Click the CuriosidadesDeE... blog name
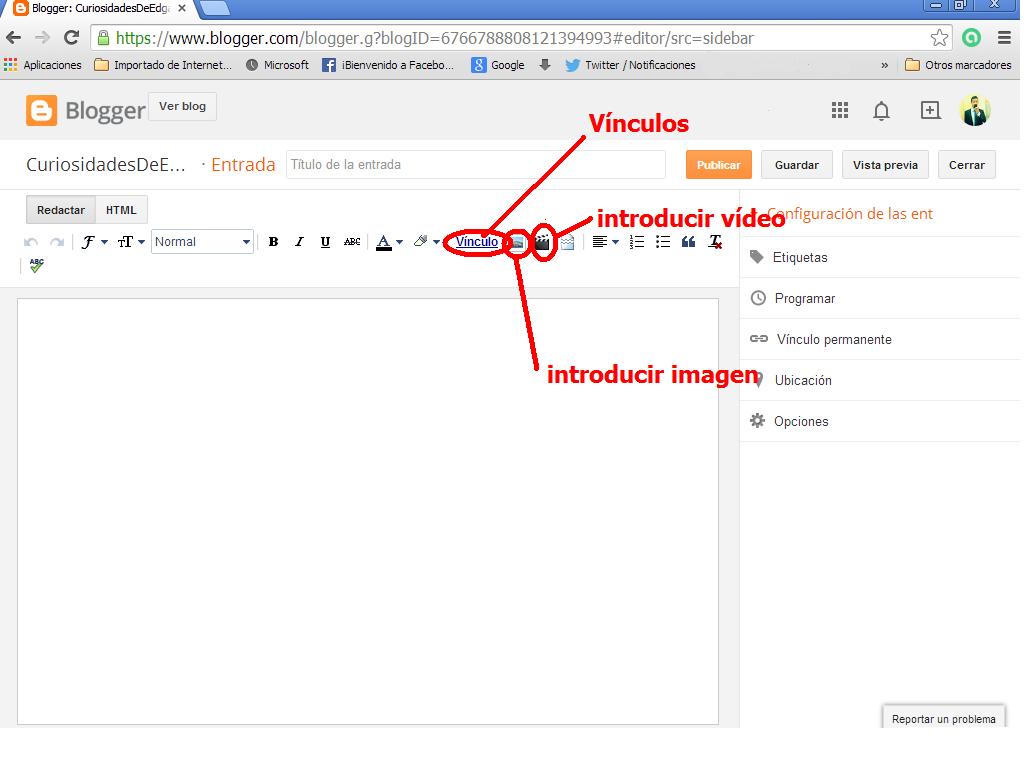This screenshot has width=1024, height=768. [105, 165]
